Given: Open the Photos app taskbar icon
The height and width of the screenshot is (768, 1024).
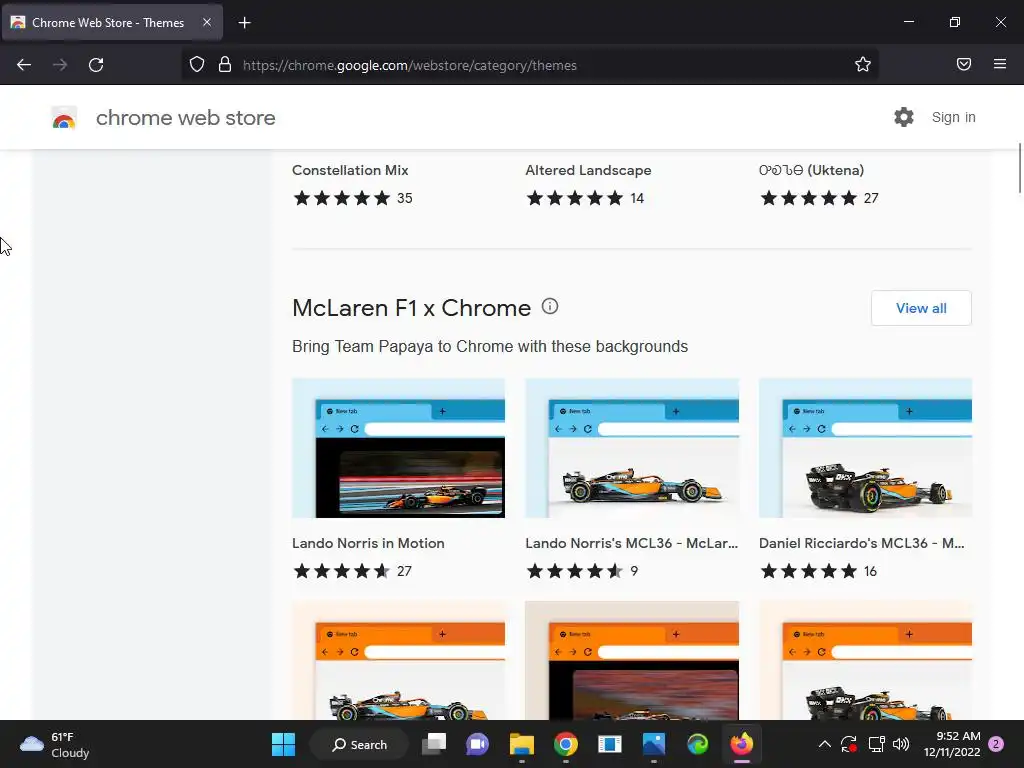Looking at the screenshot, I should 654,744.
